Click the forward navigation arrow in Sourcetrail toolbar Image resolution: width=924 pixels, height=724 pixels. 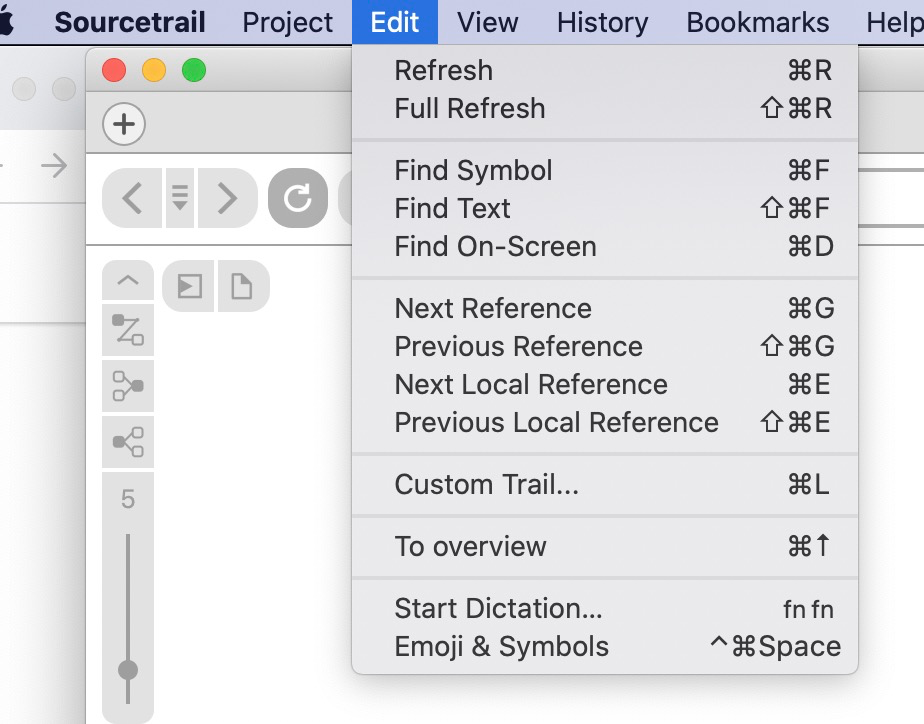228,198
